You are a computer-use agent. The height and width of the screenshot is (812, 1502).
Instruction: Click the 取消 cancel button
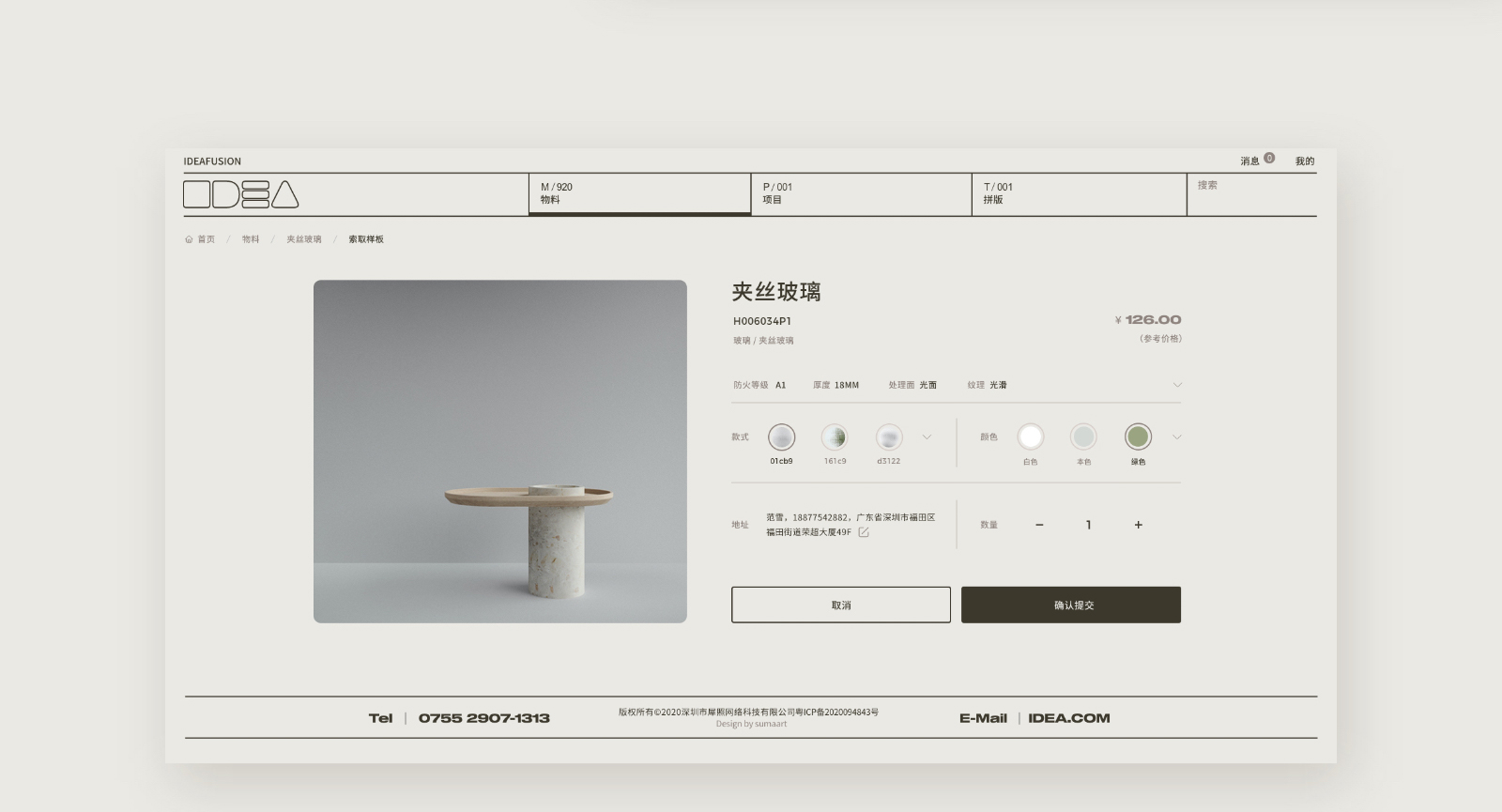tap(840, 605)
